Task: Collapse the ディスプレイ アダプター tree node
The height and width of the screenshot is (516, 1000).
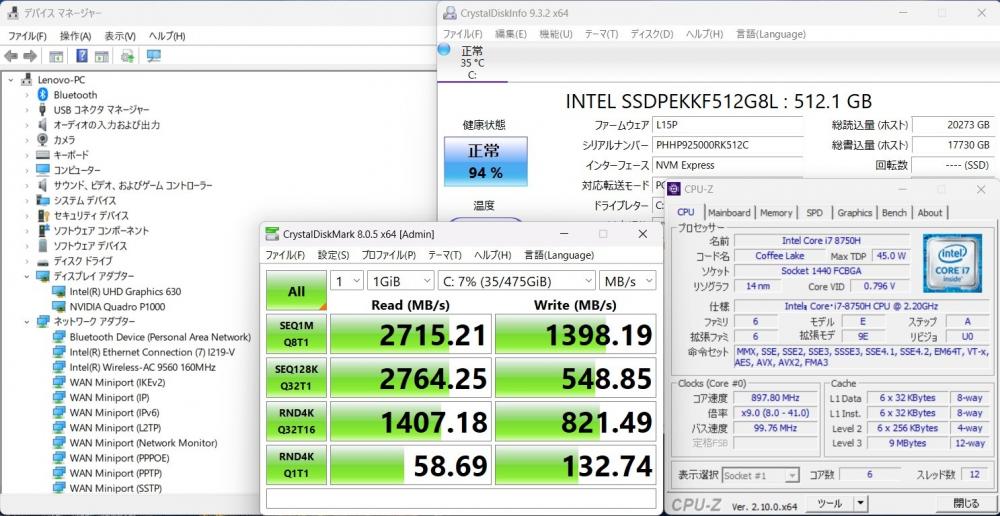Action: [x=27, y=276]
